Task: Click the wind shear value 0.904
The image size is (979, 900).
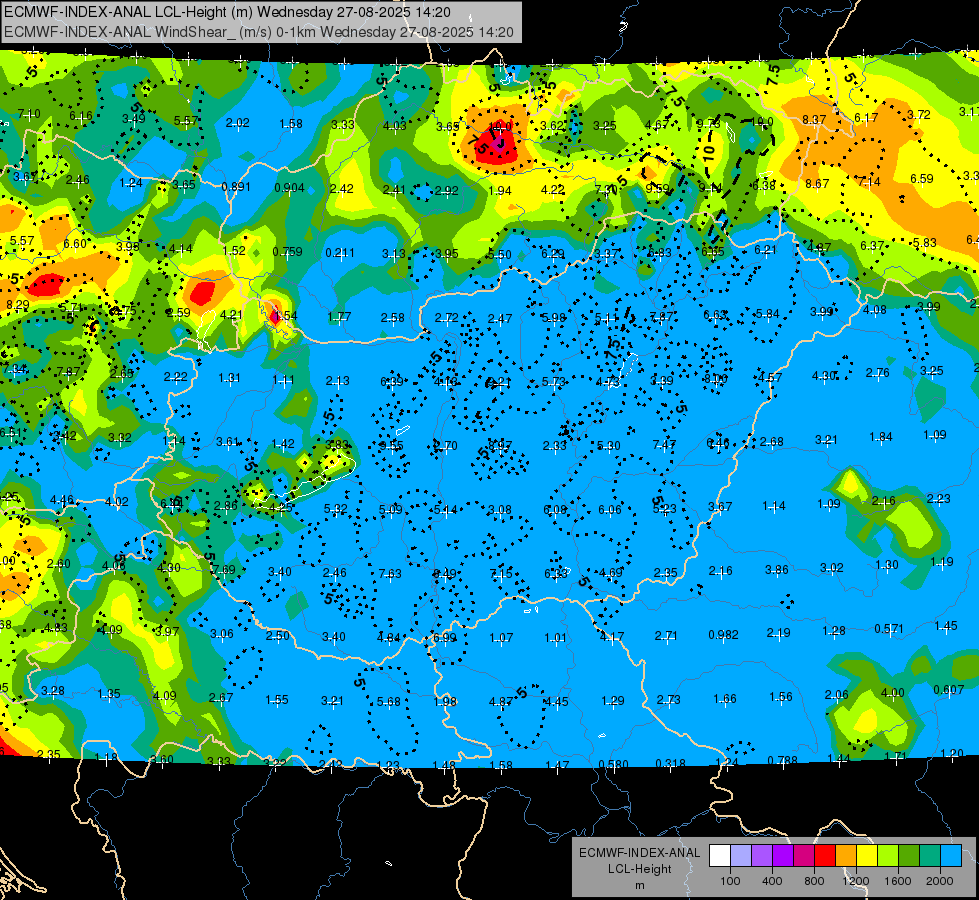Action: (x=289, y=187)
